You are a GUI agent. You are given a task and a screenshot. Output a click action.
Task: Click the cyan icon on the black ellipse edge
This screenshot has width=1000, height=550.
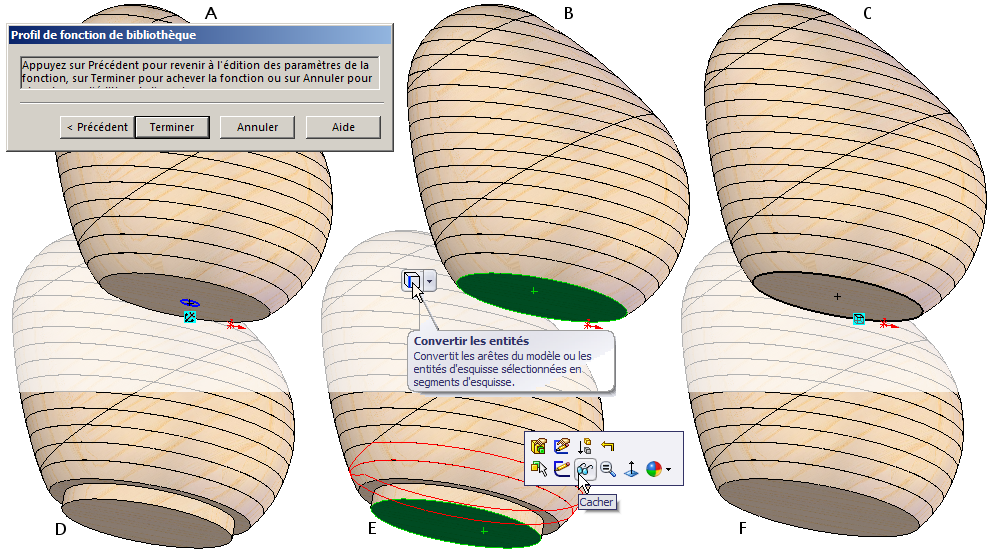click(x=858, y=318)
